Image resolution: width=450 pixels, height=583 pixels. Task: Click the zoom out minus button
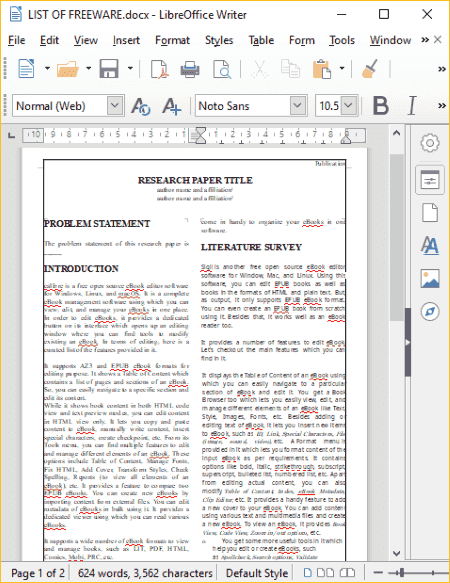coord(378,573)
